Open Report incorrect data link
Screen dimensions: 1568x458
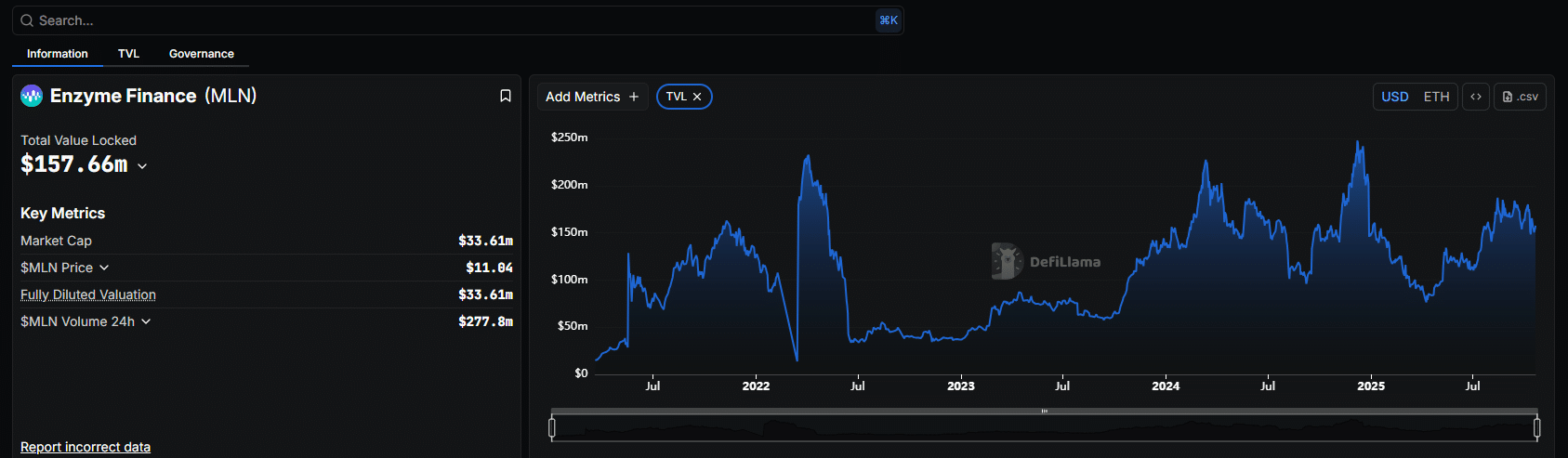tap(86, 447)
